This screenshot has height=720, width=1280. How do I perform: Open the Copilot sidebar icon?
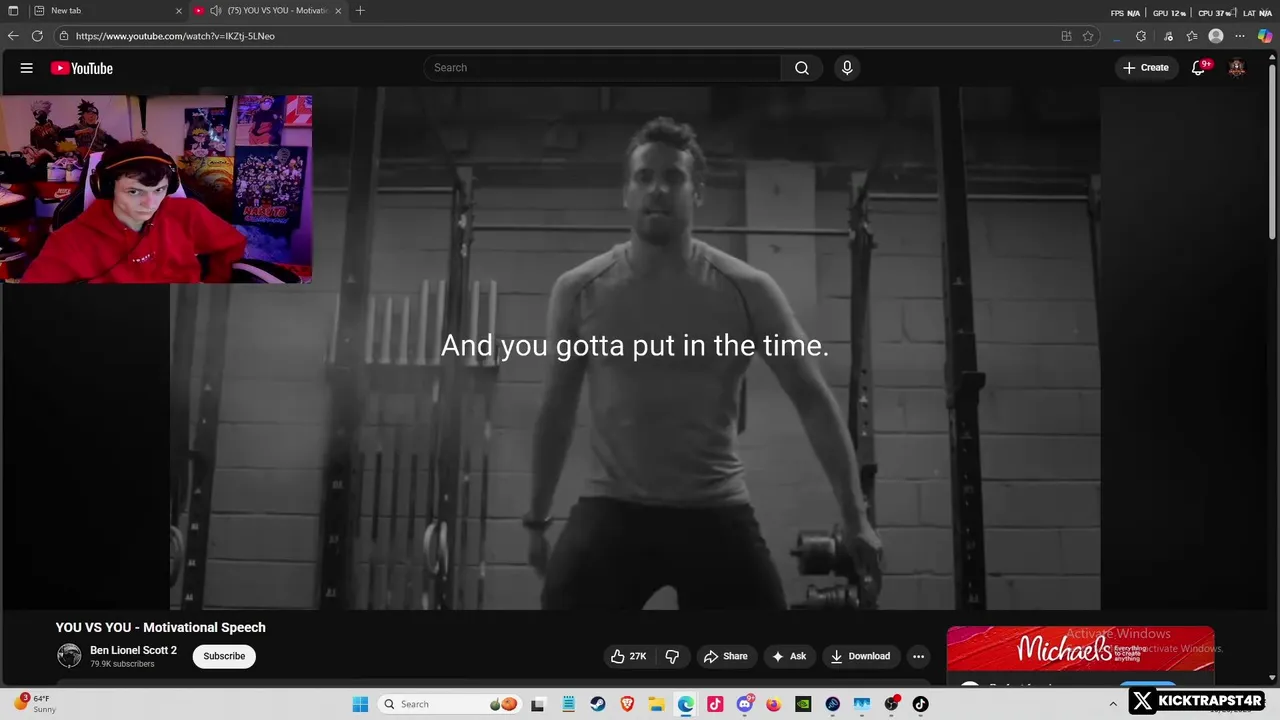[x=1265, y=36]
